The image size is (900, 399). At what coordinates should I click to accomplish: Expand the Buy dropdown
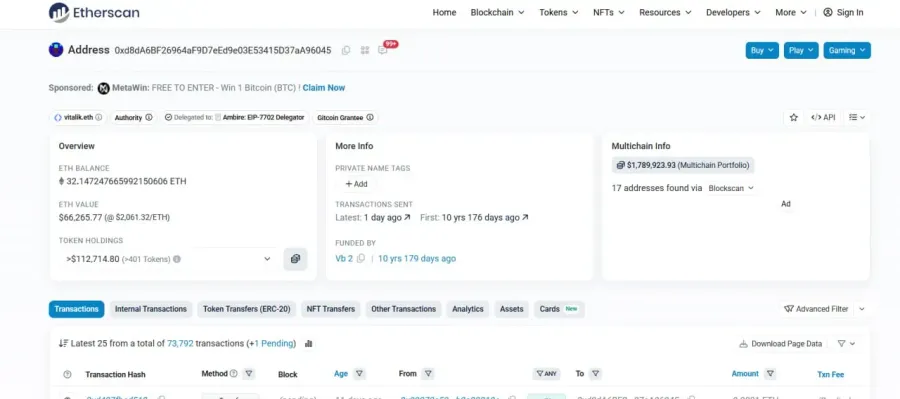pos(762,51)
